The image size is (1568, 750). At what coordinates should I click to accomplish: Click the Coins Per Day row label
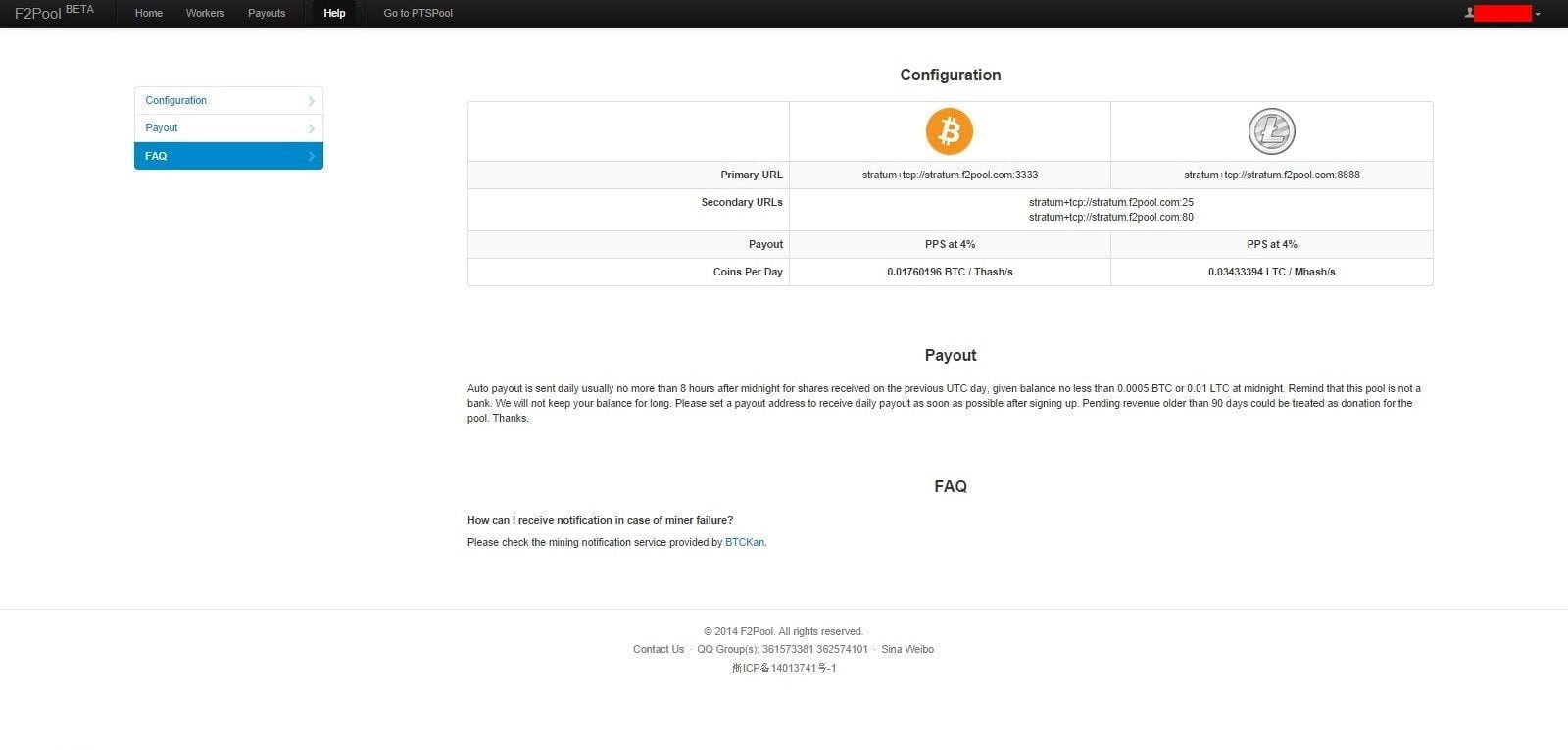pos(748,272)
